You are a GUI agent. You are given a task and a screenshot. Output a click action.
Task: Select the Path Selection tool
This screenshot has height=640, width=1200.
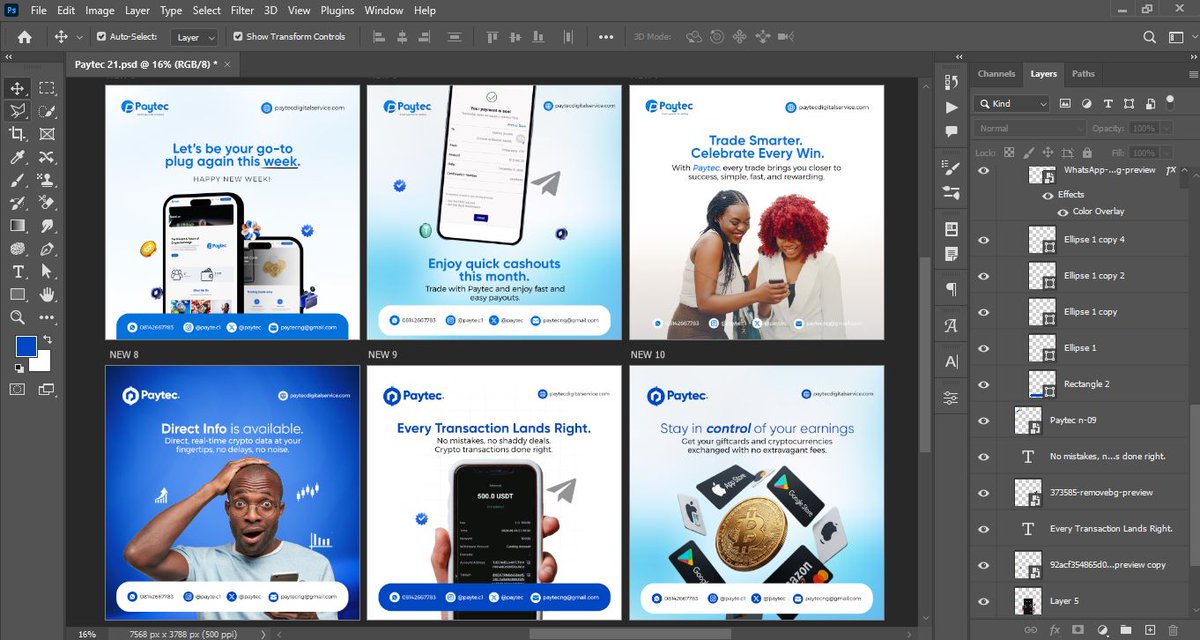pos(47,272)
